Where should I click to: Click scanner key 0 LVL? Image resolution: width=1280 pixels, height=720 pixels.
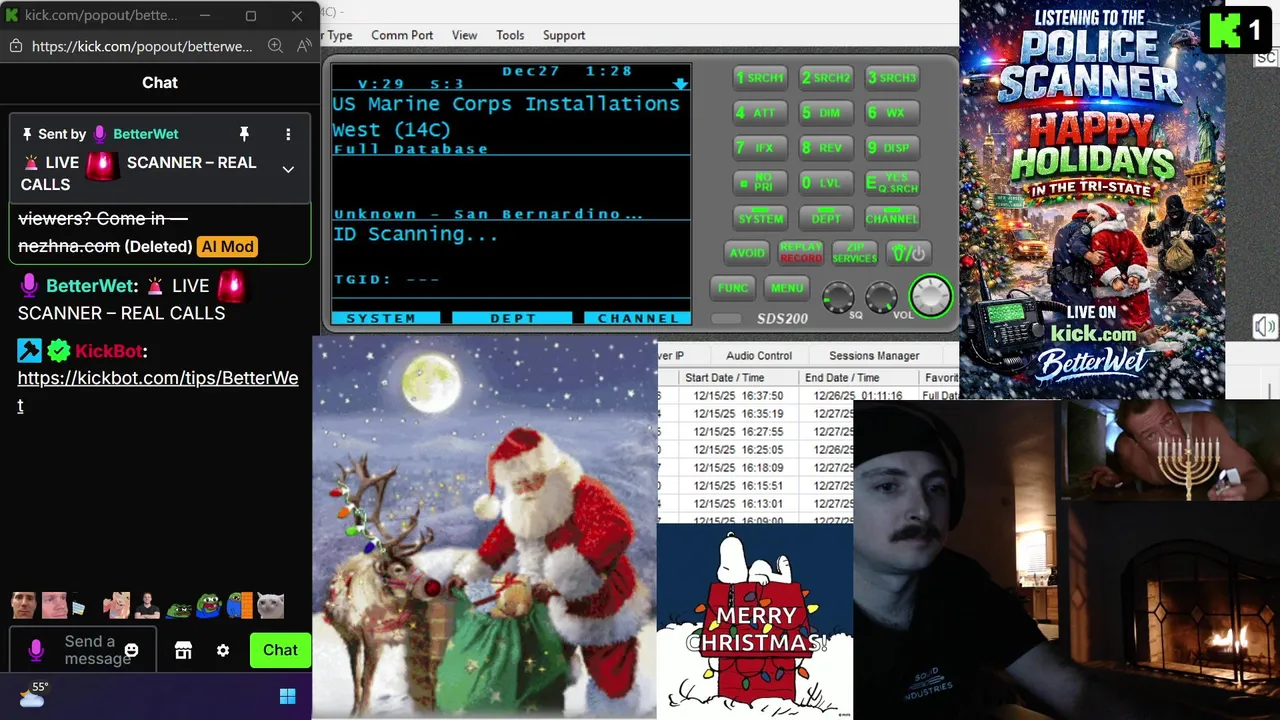(x=825, y=183)
